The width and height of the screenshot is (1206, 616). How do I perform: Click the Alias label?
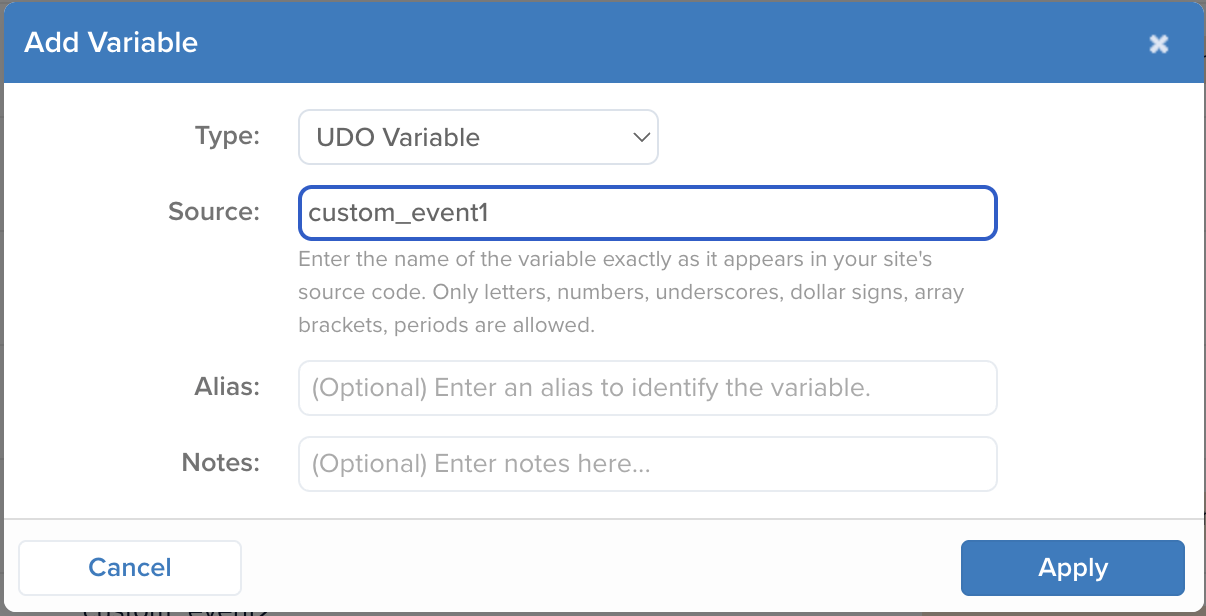[227, 387]
